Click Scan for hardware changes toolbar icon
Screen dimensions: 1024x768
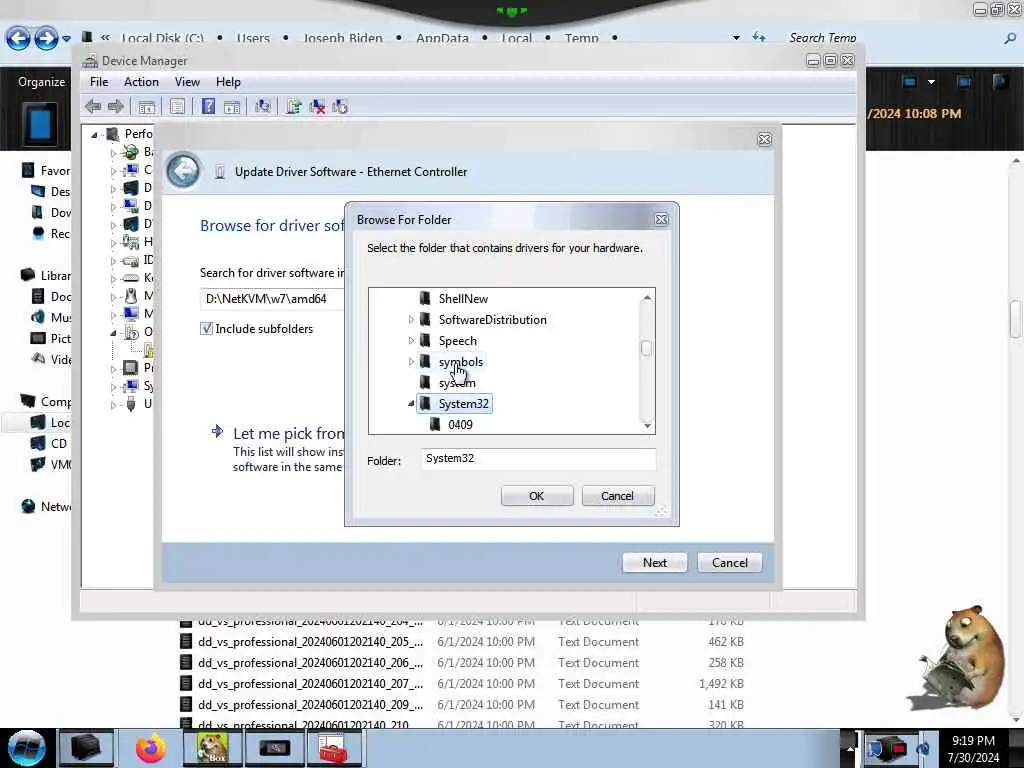[263, 106]
